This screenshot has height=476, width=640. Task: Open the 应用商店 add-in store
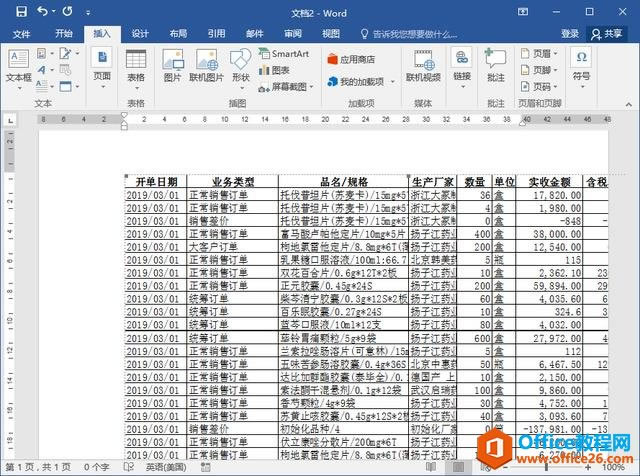351,60
